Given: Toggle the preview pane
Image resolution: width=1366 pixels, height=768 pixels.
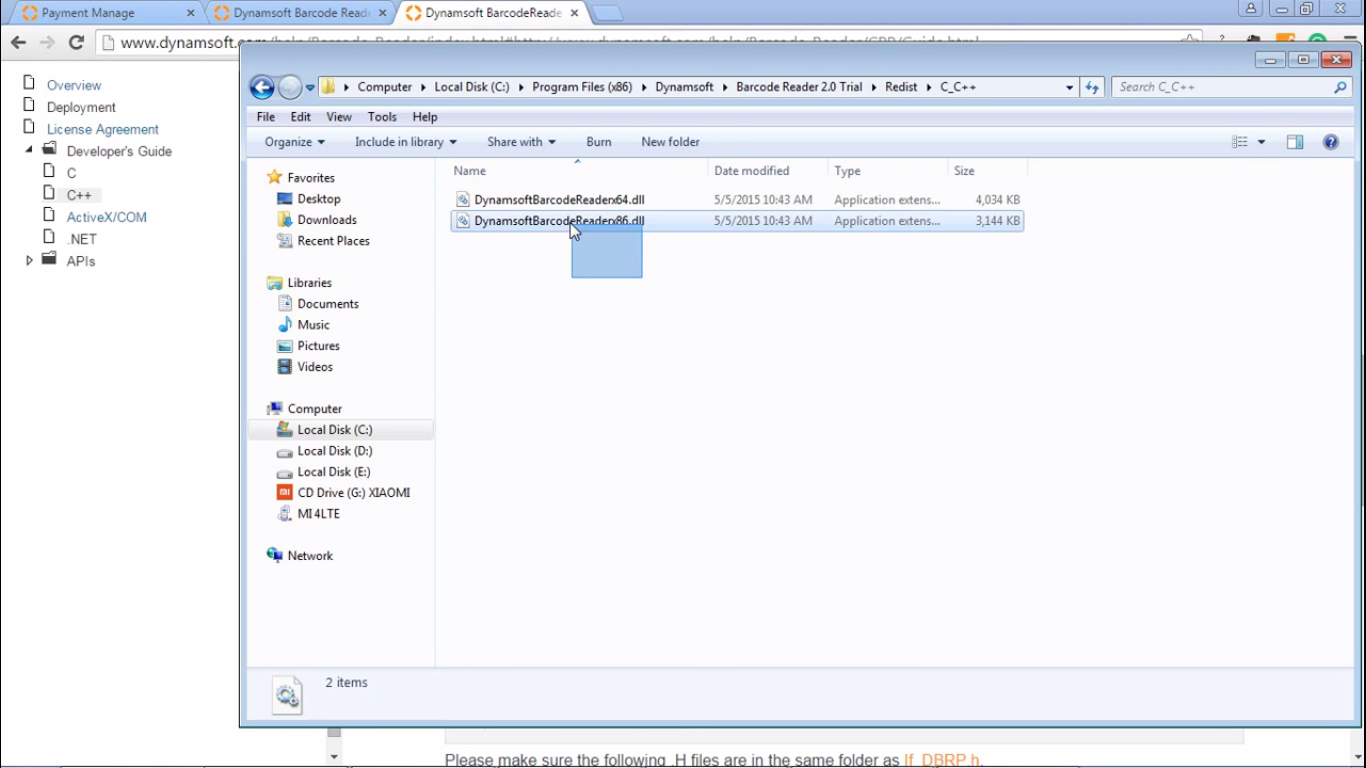Looking at the screenshot, I should (x=1294, y=141).
